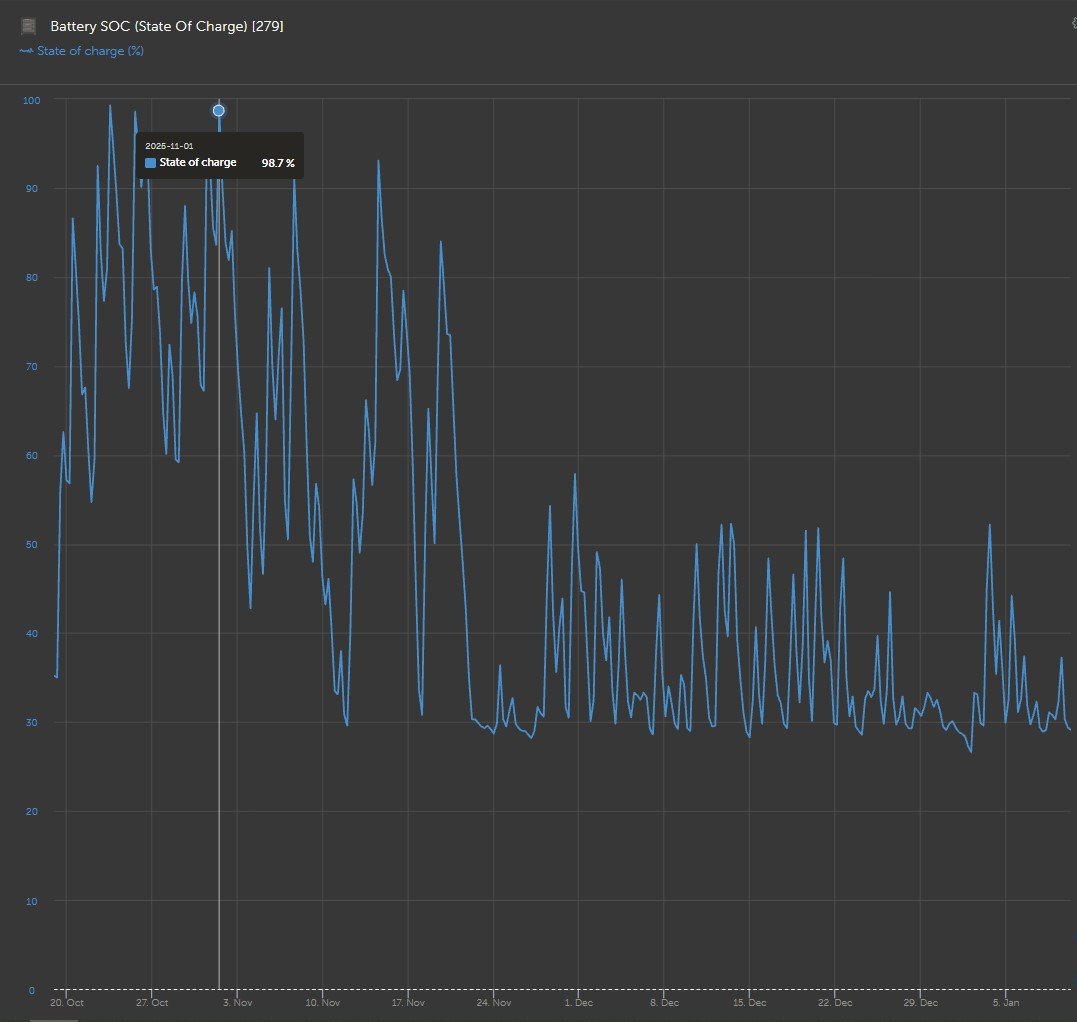Click the horizontal scrollbar thumb below the chart
The height and width of the screenshot is (1022, 1077).
[53, 1019]
